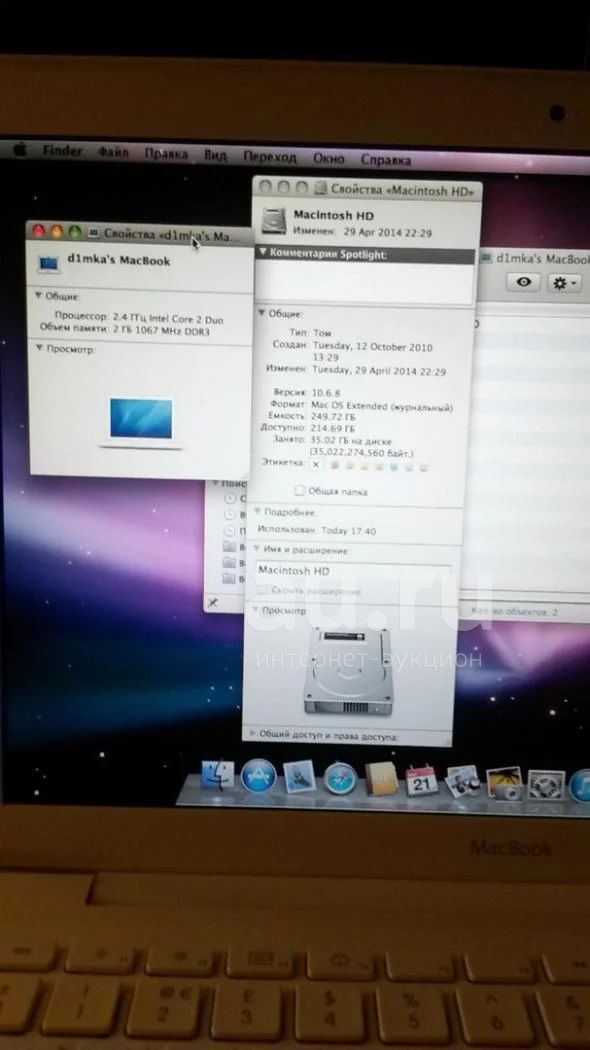Click last used value Today 17:40
Screen dimensions: 590x1050
[348, 531]
